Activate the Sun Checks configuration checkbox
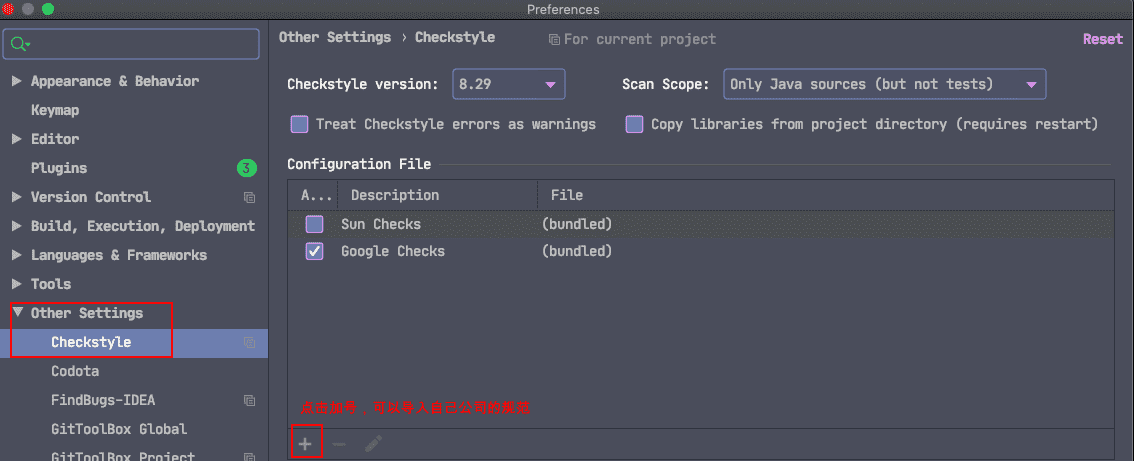The height and width of the screenshot is (461, 1134). (315, 224)
